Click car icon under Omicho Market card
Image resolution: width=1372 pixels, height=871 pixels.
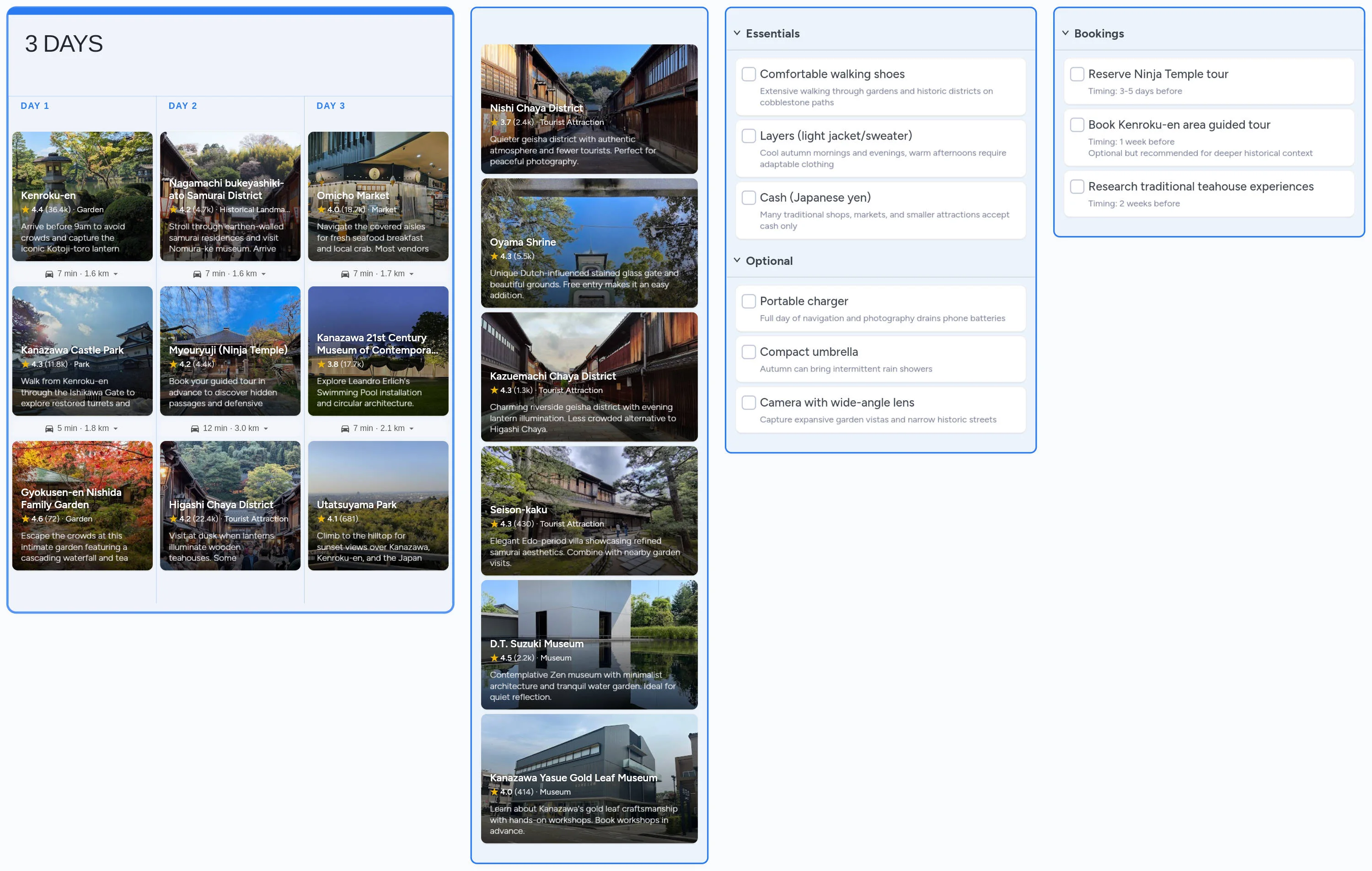(345, 274)
